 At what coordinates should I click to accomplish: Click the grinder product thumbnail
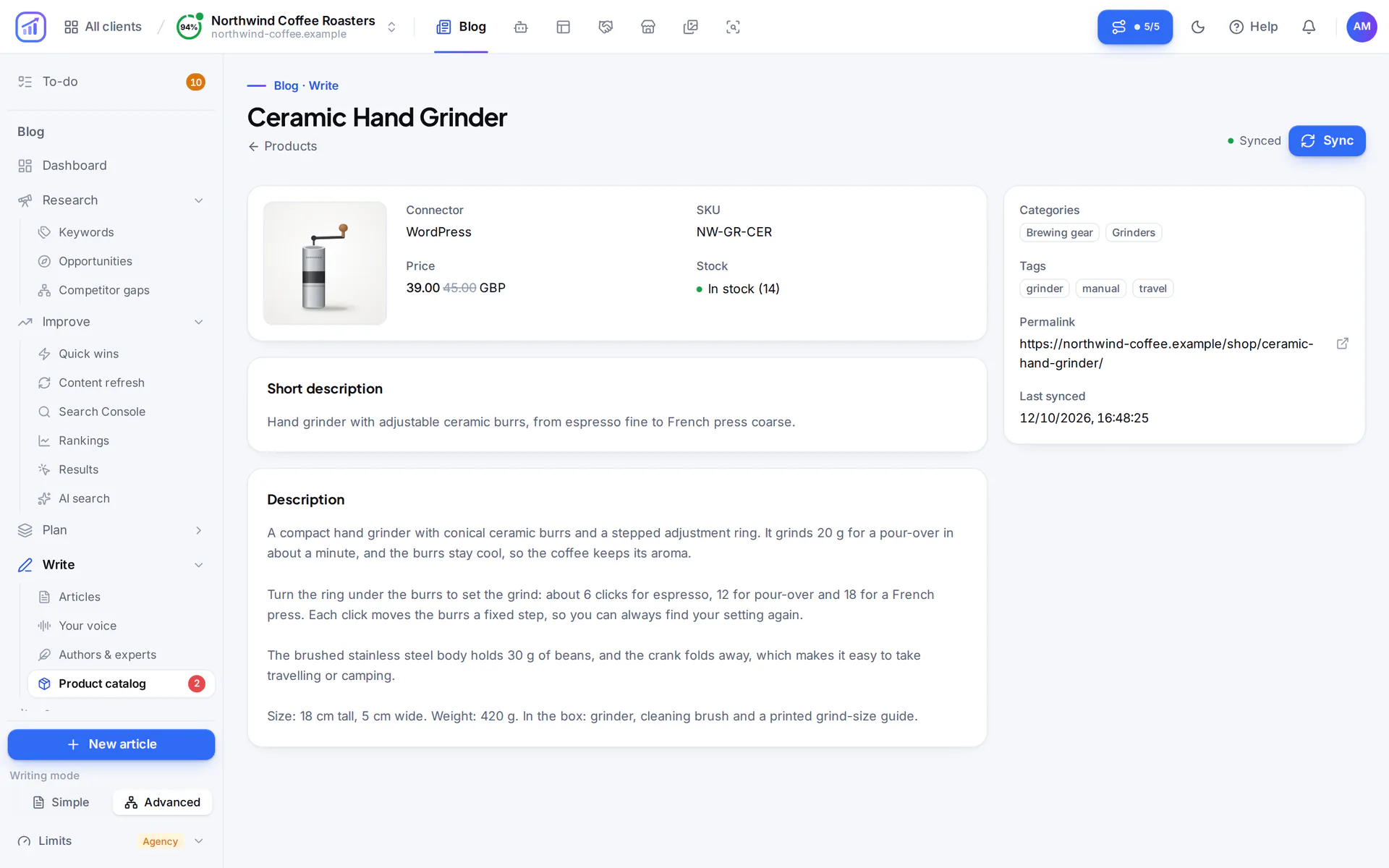[x=325, y=263]
